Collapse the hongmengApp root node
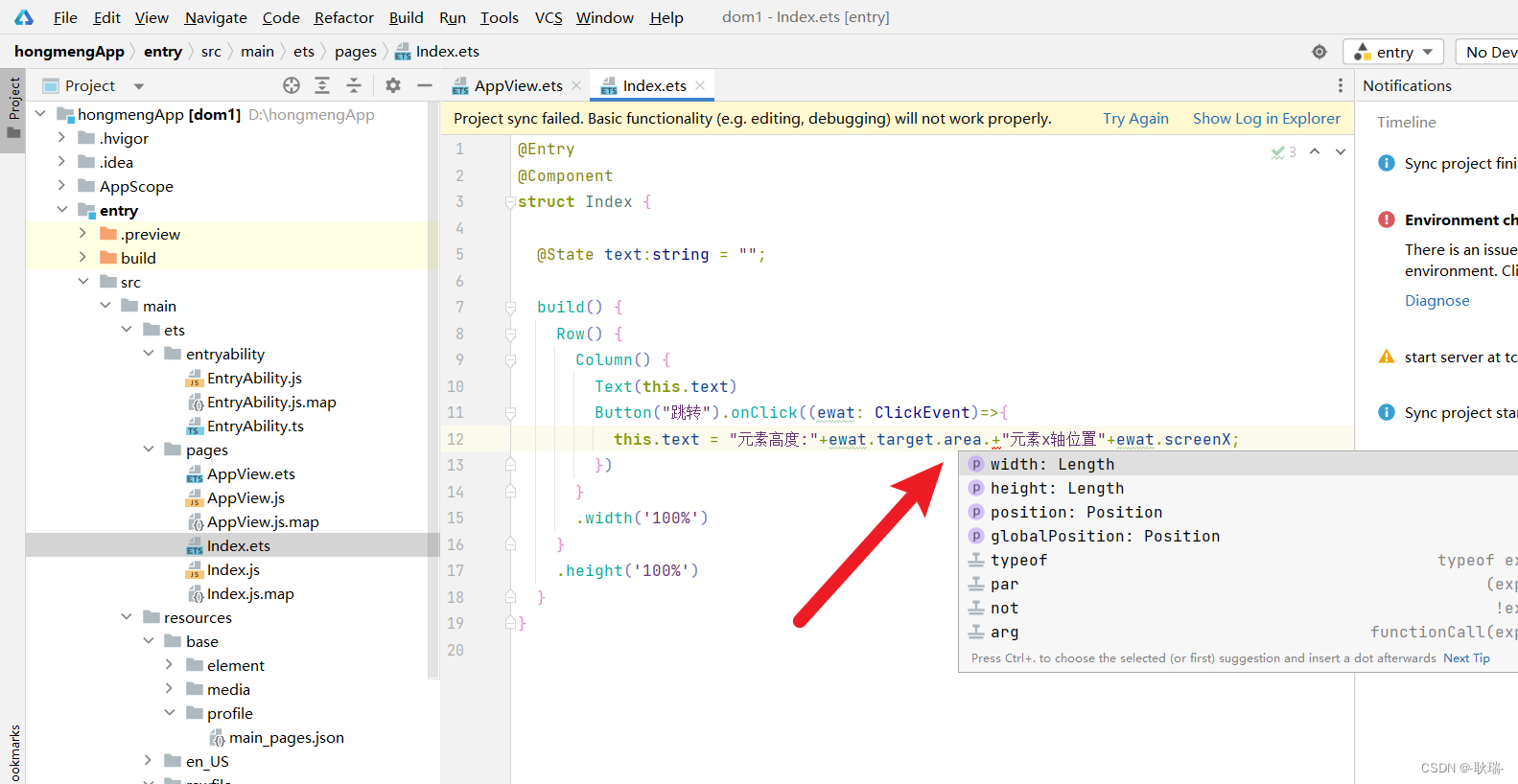 click(40, 114)
